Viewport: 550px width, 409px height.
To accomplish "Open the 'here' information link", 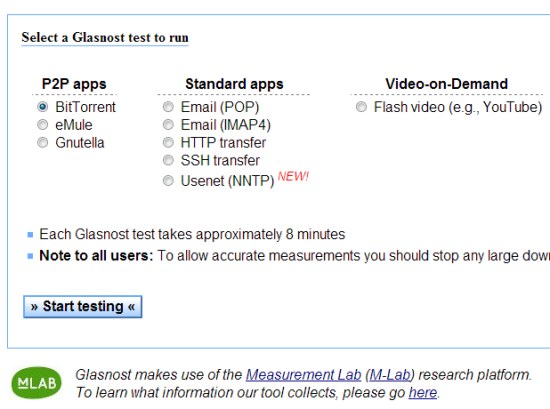I will [423, 392].
